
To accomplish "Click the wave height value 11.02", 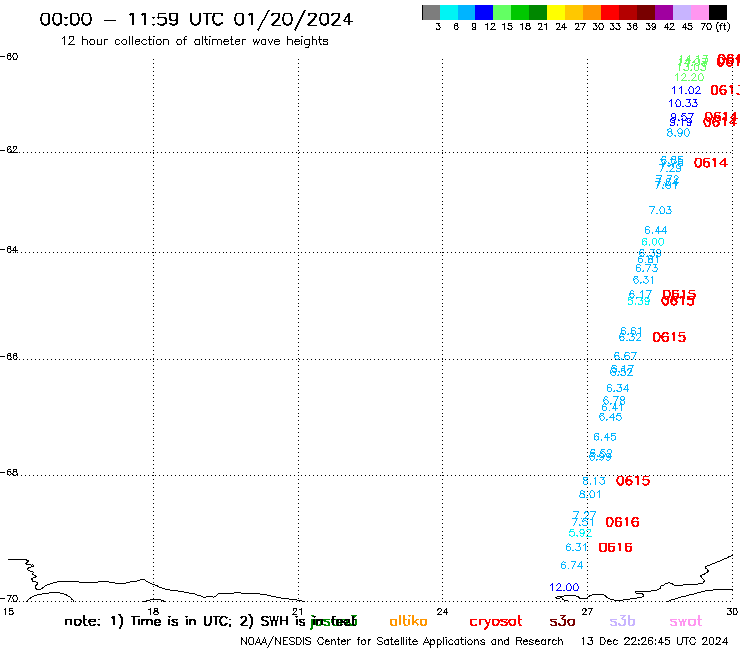I will click(x=686, y=90).
